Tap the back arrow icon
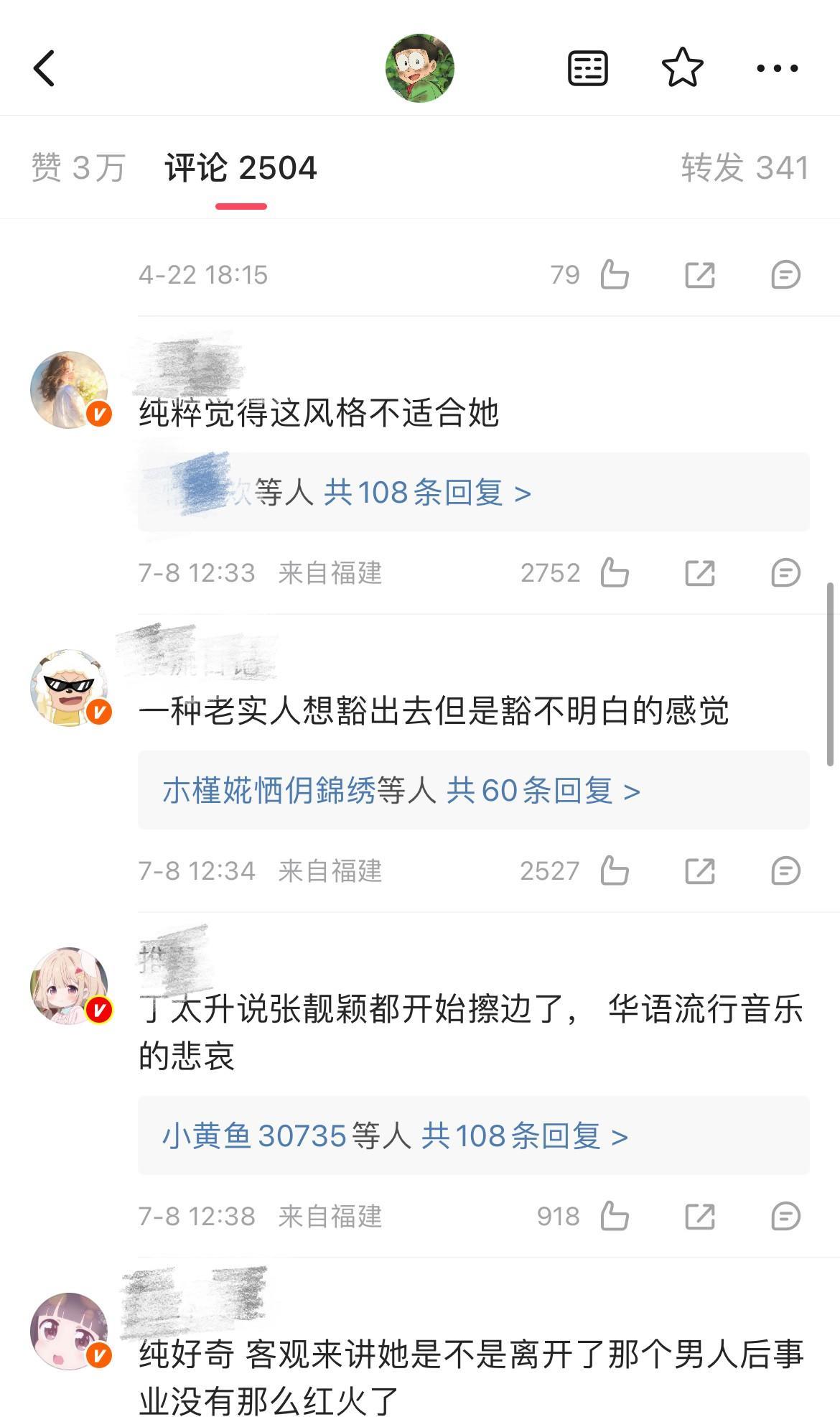 point(45,68)
